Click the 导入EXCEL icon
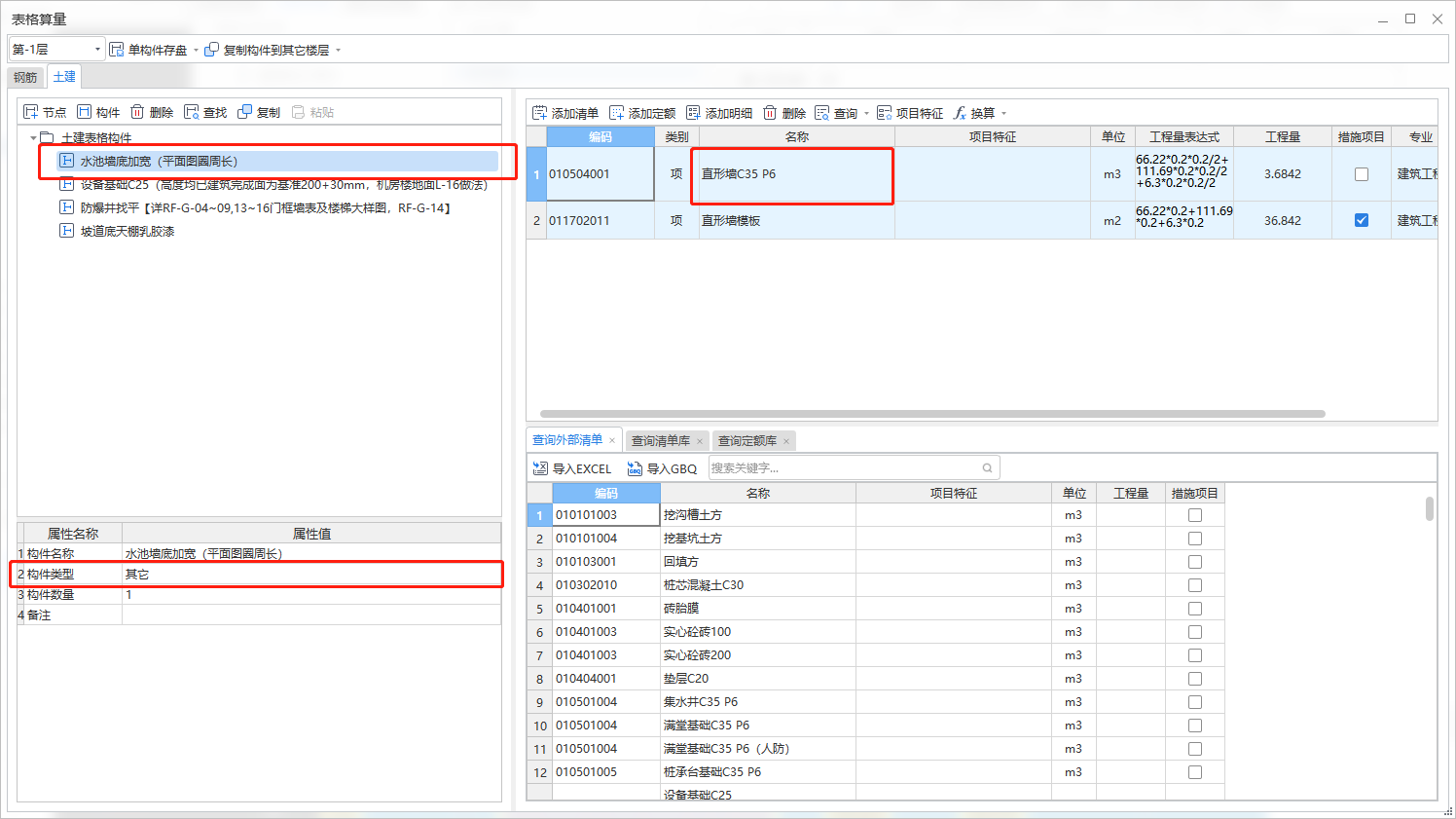 540,468
